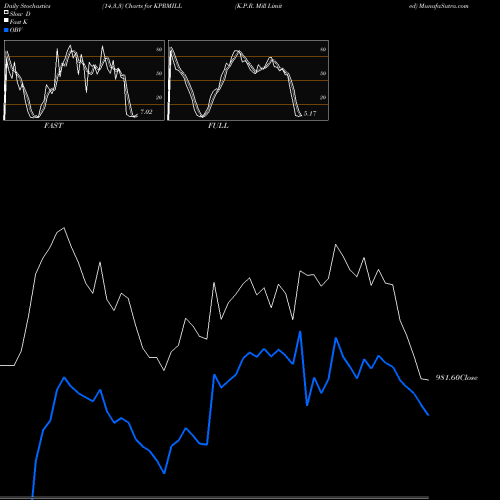Click the Slow D legend swatch
Viewport: 500px width, 500px height.
click(x=6, y=13)
